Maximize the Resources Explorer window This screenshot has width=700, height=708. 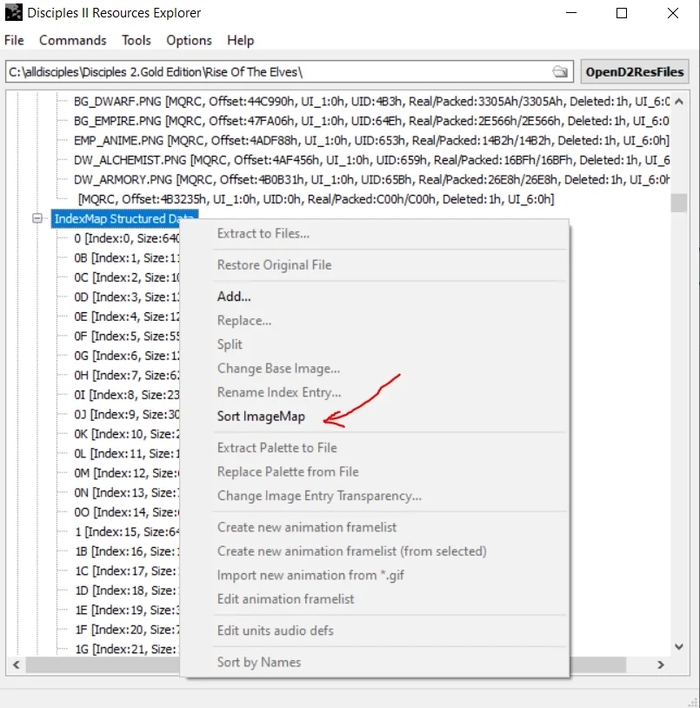pos(621,13)
